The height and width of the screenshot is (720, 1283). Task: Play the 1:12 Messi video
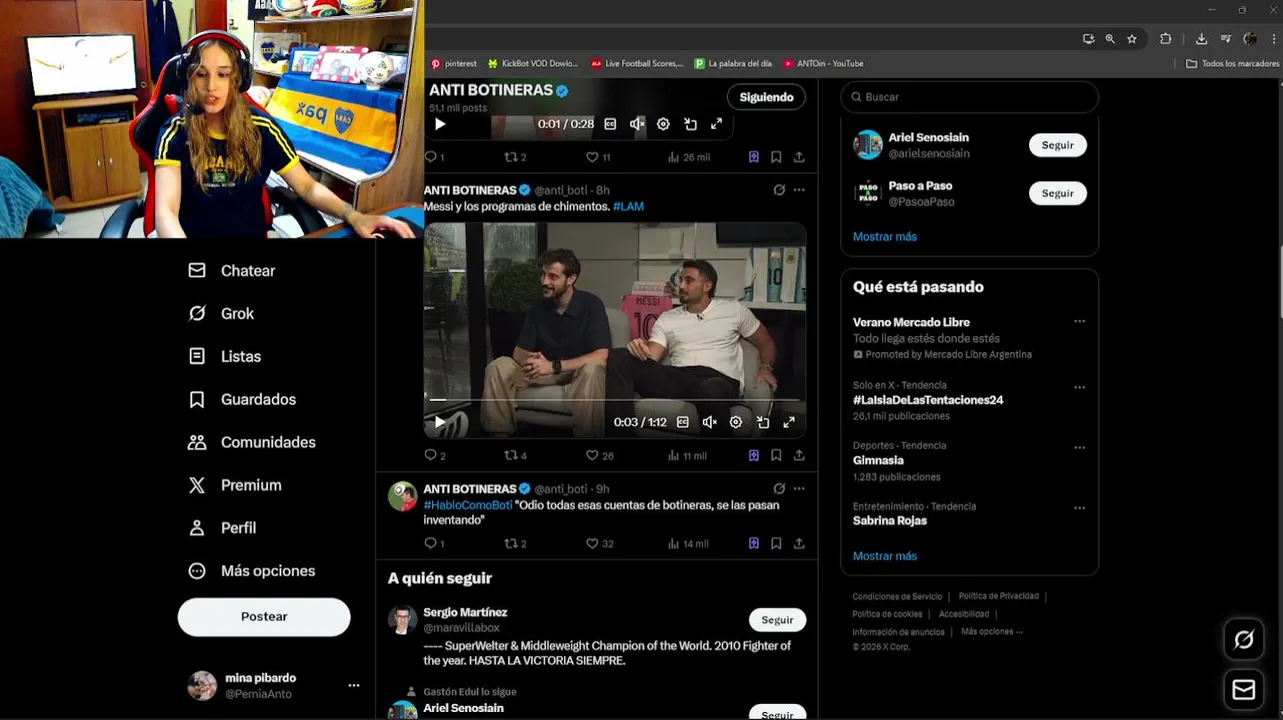pos(439,422)
